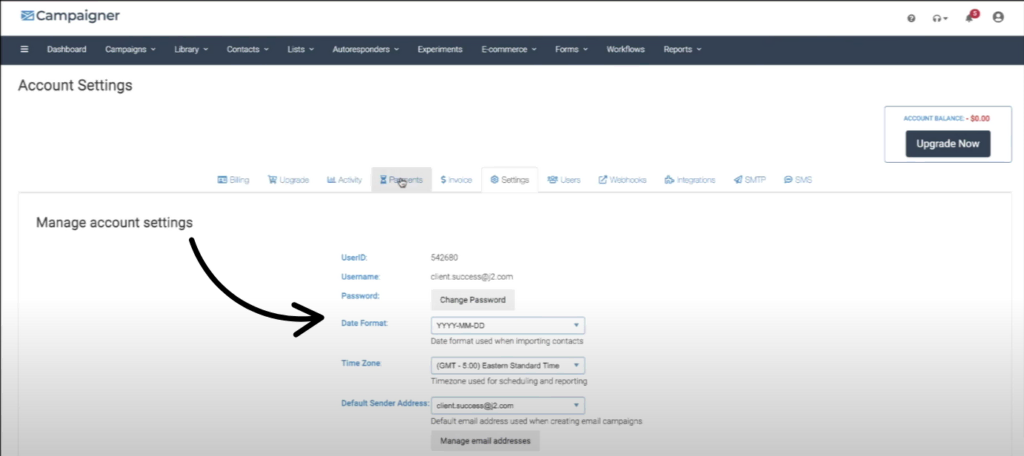The width and height of the screenshot is (1024, 456).
Task: Open the Activity tab
Action: (x=344, y=180)
